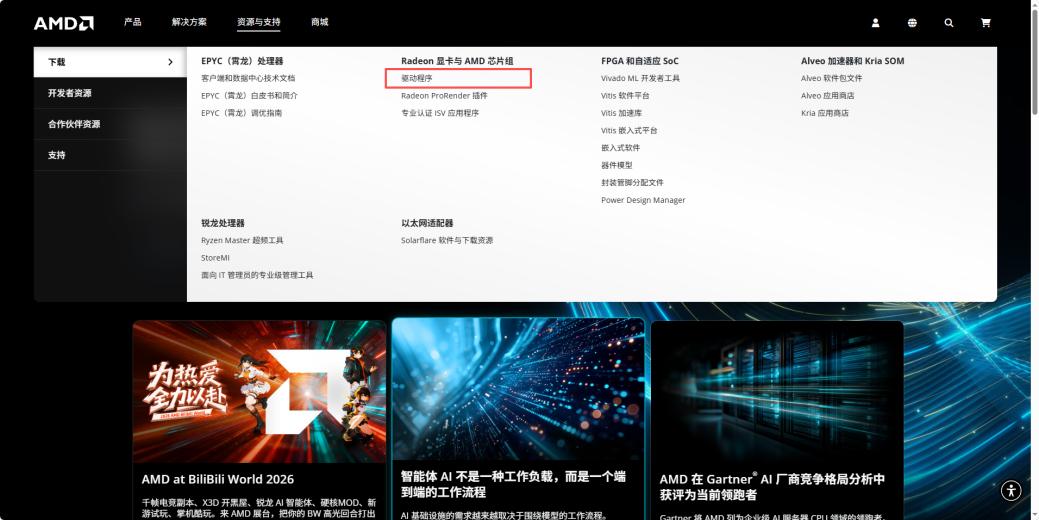
Task: Open the BiliBili World anime thumbnail
Action: coord(259,392)
